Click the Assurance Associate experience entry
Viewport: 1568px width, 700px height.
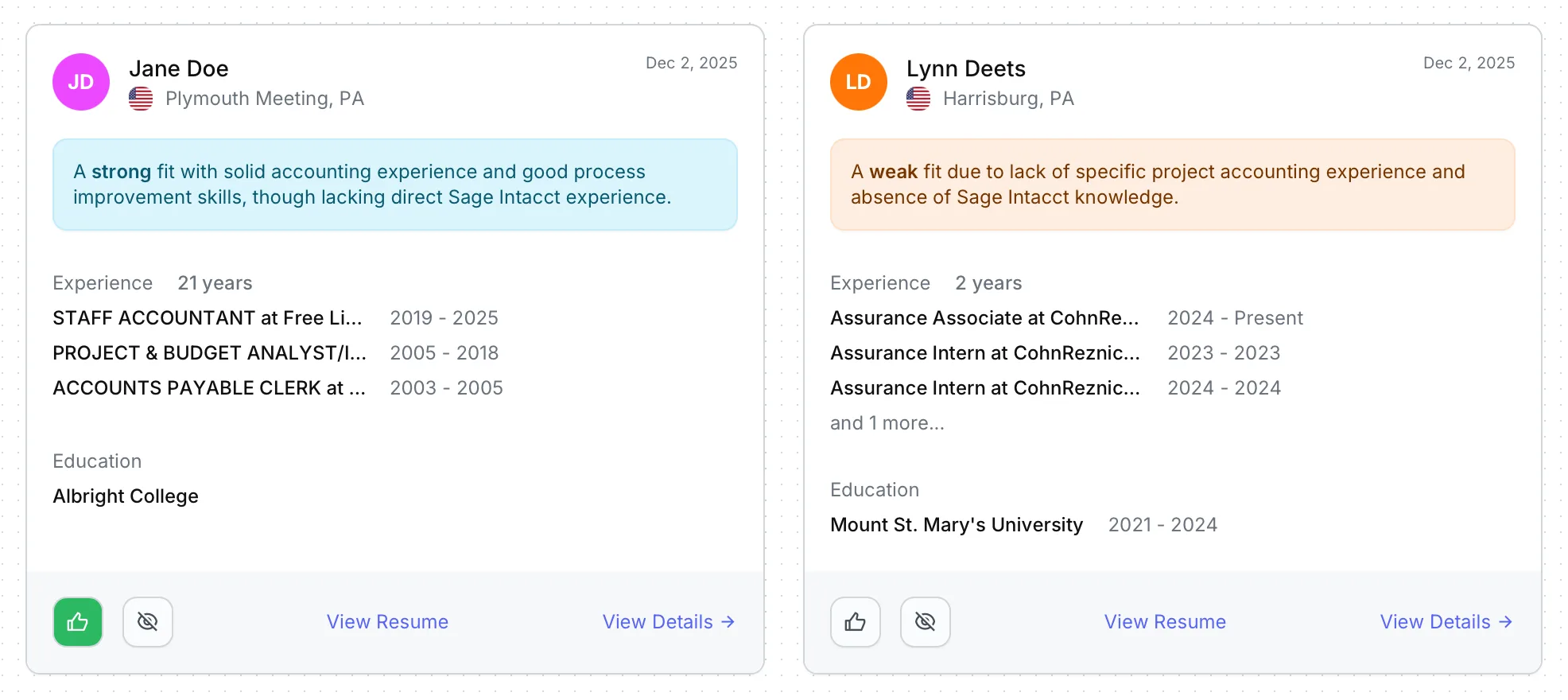984,318
